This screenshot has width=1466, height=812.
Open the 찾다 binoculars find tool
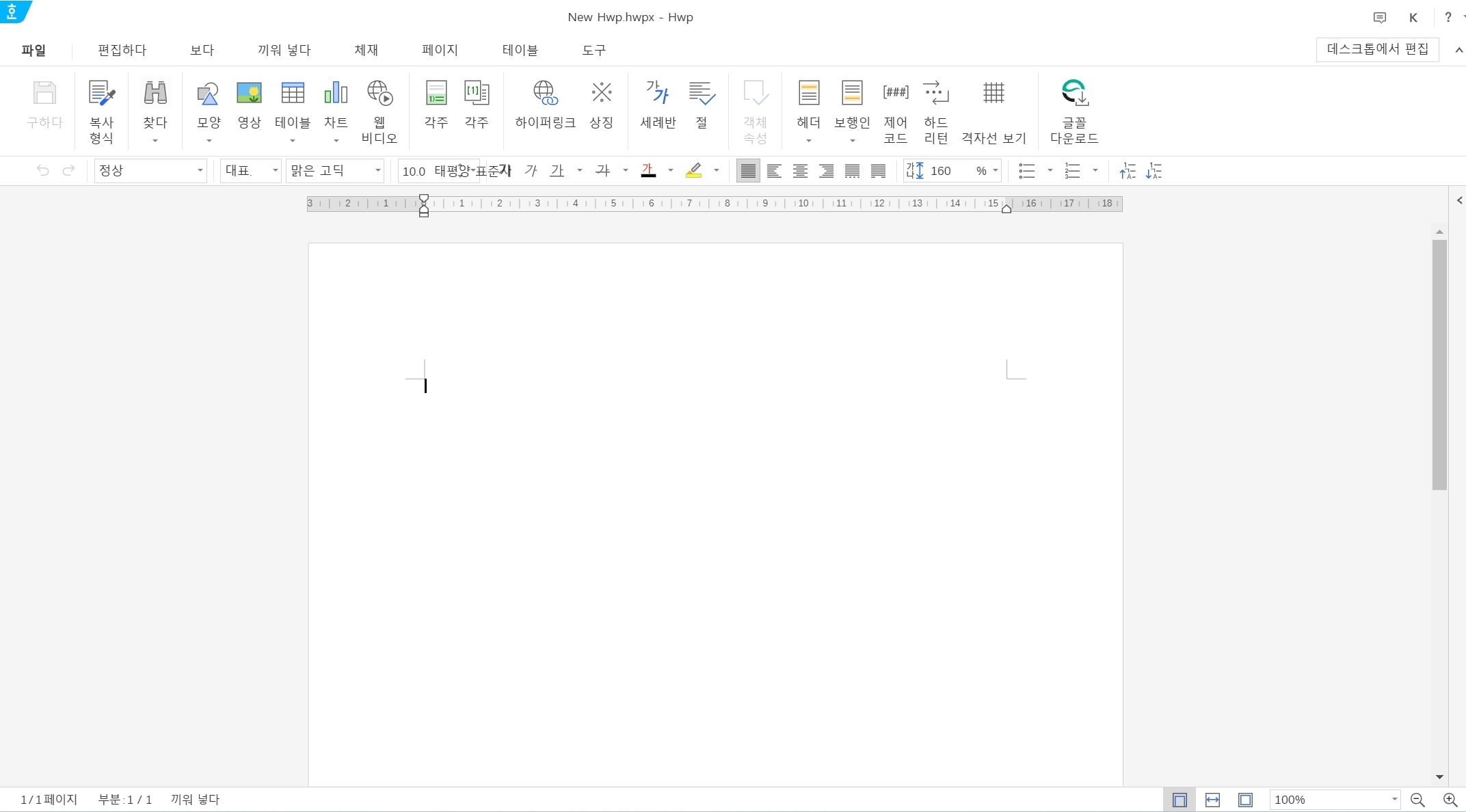click(x=155, y=93)
